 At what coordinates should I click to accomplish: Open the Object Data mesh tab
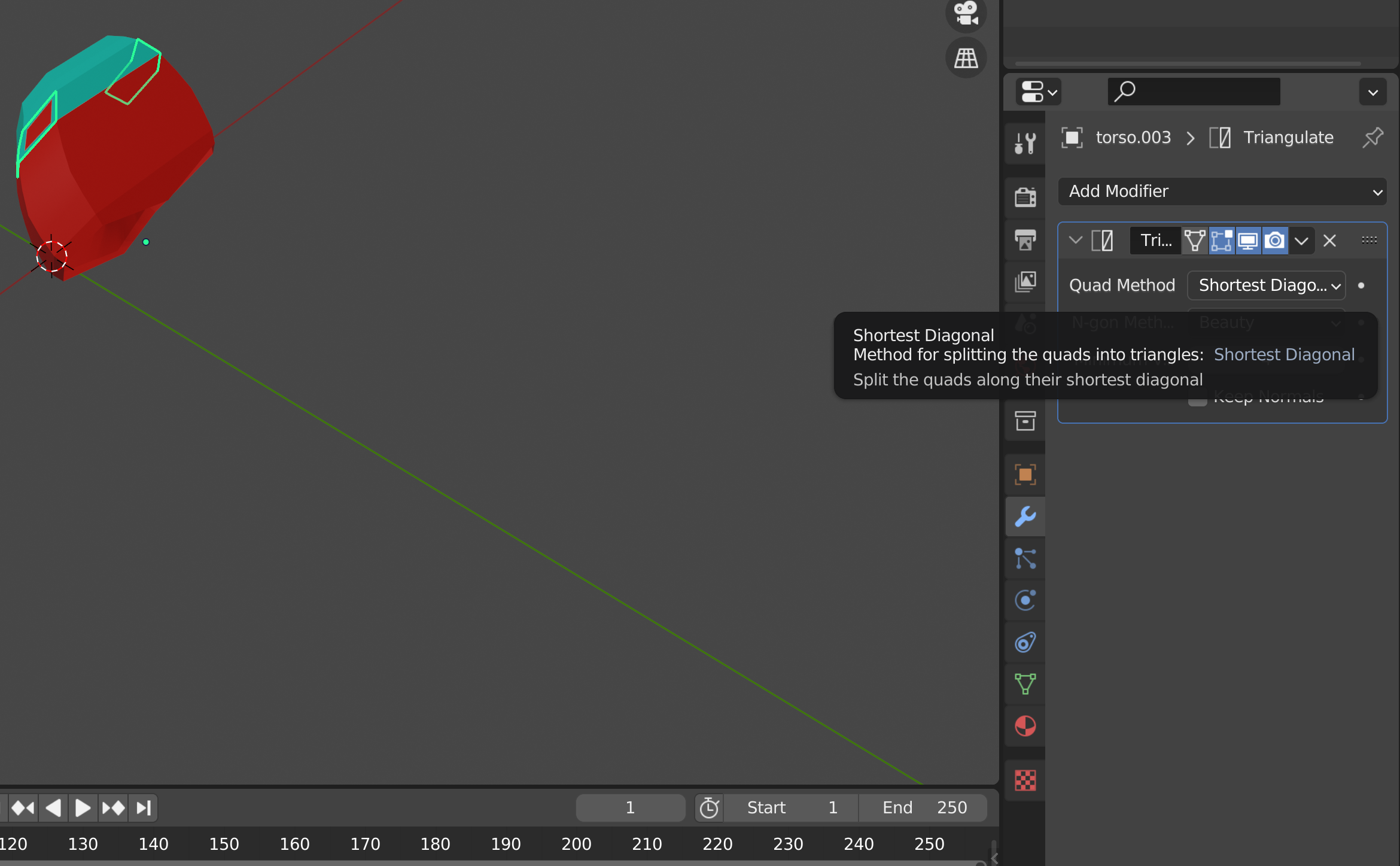coord(1025,684)
